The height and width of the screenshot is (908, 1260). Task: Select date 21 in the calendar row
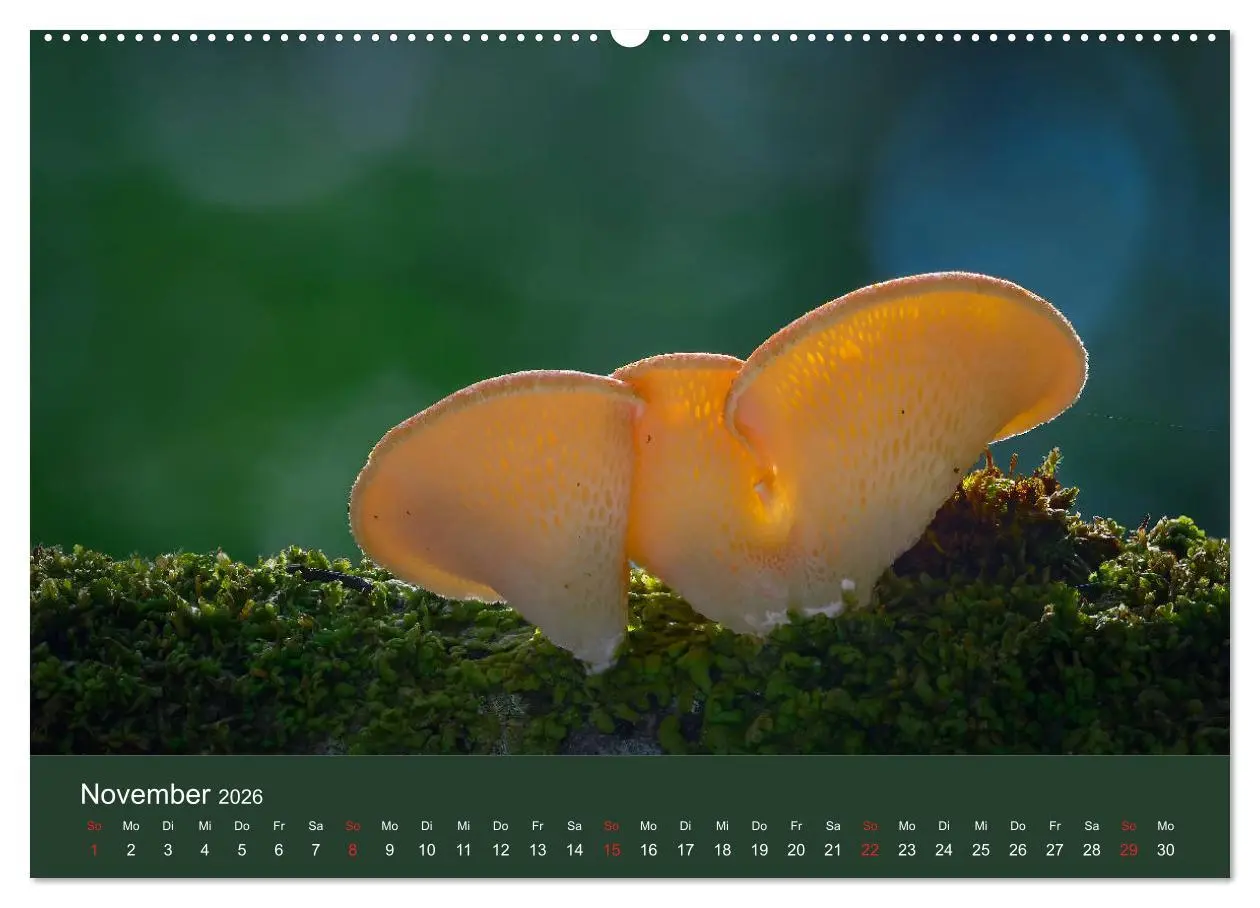833,850
